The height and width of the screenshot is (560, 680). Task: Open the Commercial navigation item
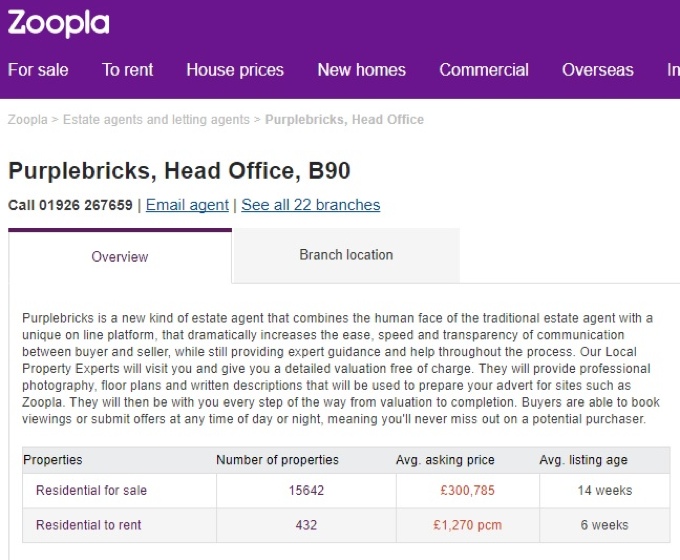tap(484, 70)
